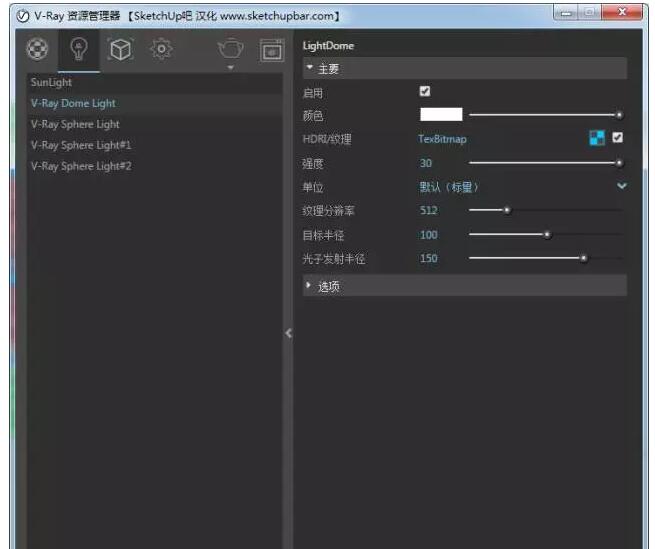Adjust the 目标半径 slider handle
655x549 pixels.
[547, 235]
